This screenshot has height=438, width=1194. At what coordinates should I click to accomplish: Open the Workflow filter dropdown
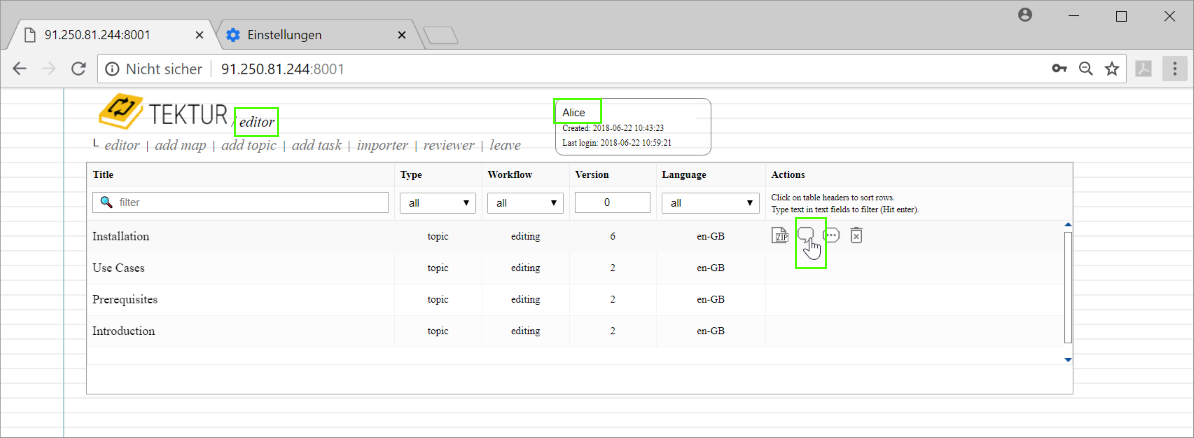click(525, 203)
